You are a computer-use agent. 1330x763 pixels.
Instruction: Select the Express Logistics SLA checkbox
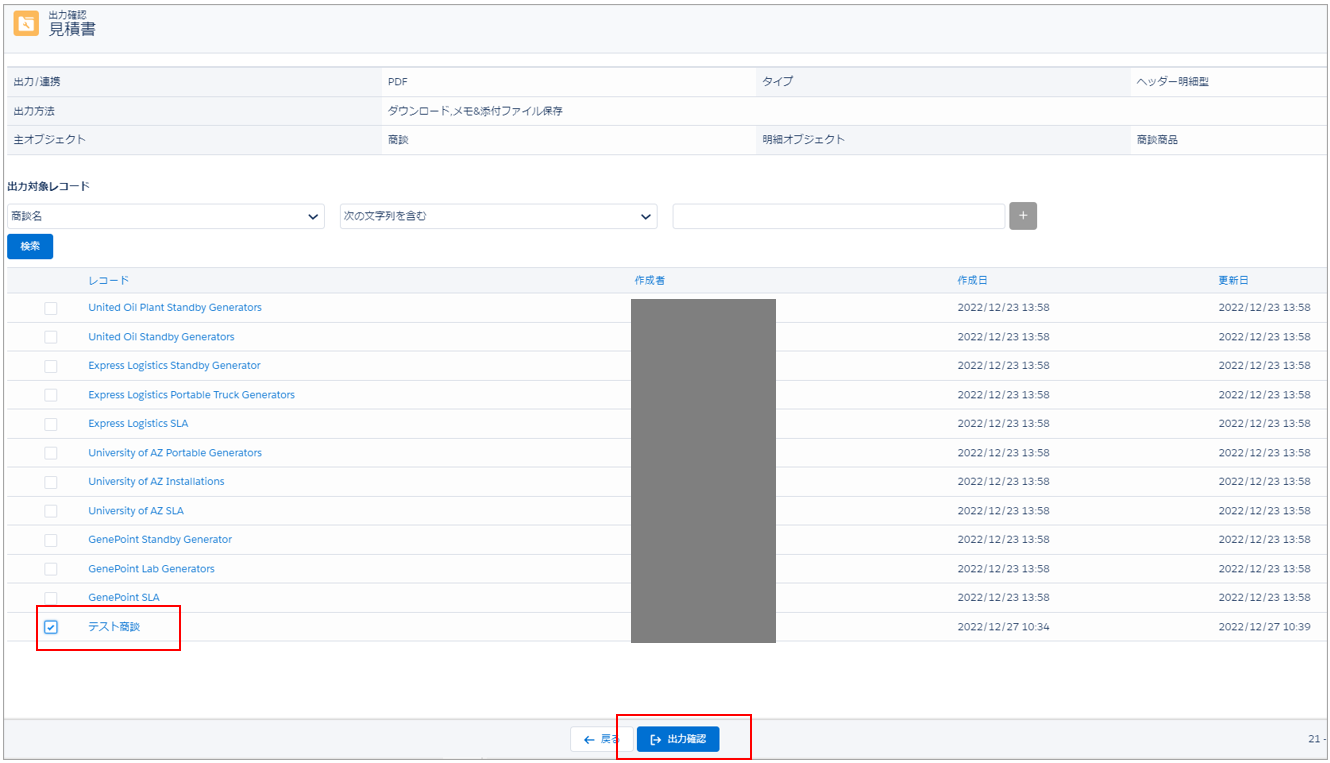tap(51, 424)
